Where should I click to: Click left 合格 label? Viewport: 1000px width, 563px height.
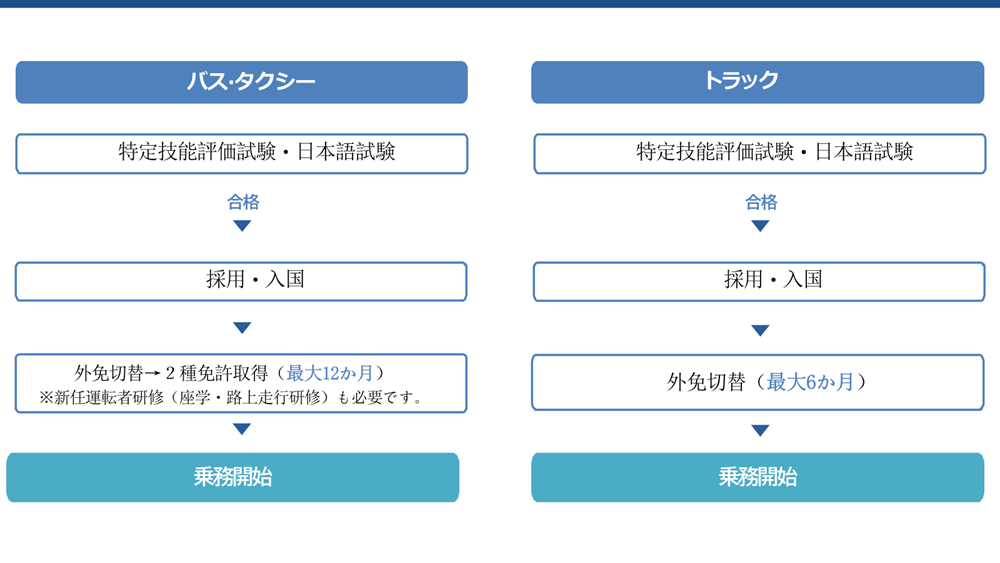[x=243, y=203]
